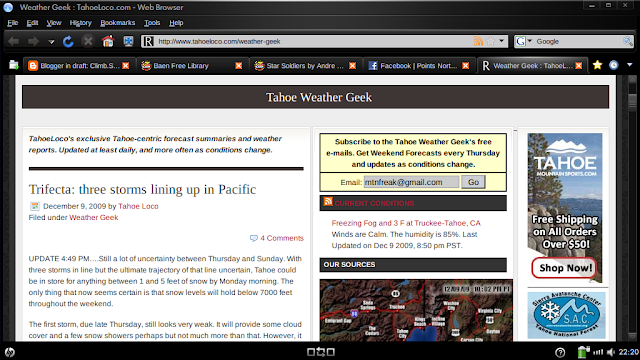Click the network signal icon

tap(598, 352)
